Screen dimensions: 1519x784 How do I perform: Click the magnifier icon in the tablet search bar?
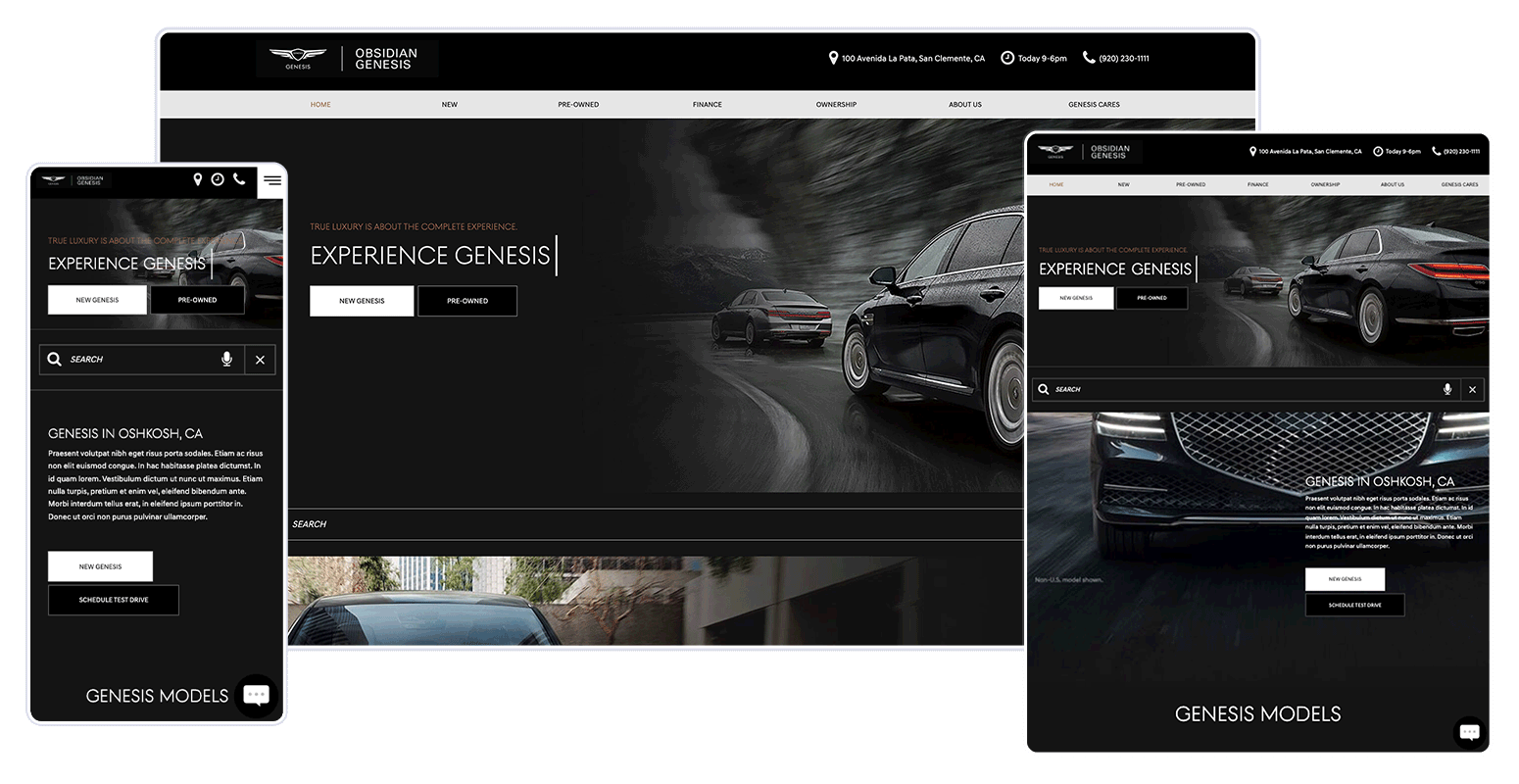[x=1043, y=389]
